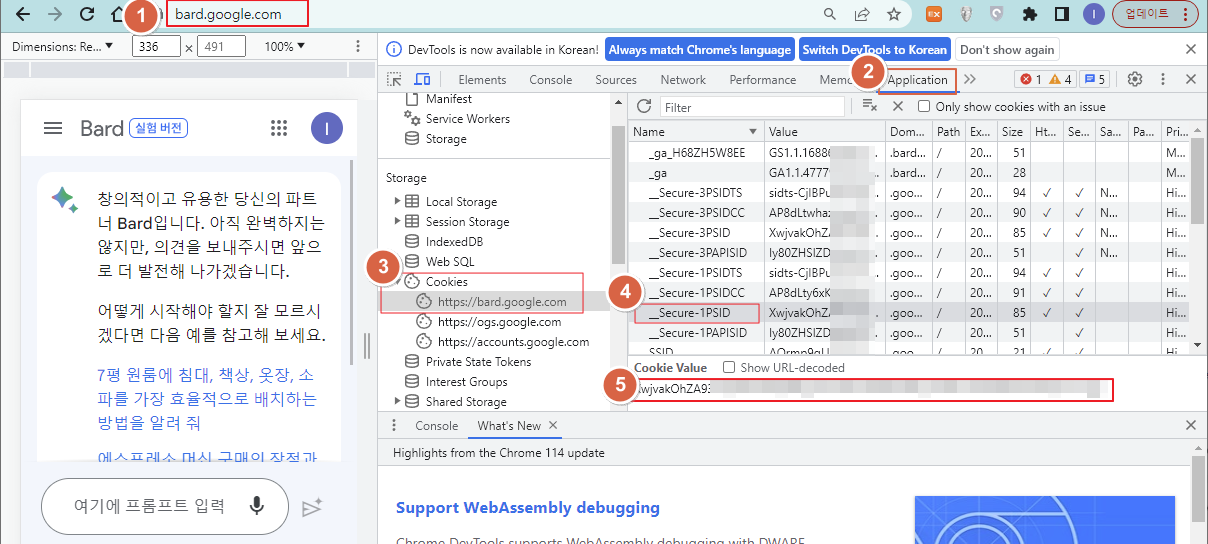Open Chrome profile avatar in toolbar
Image resolution: width=1208 pixels, height=544 pixels.
click(x=1094, y=14)
